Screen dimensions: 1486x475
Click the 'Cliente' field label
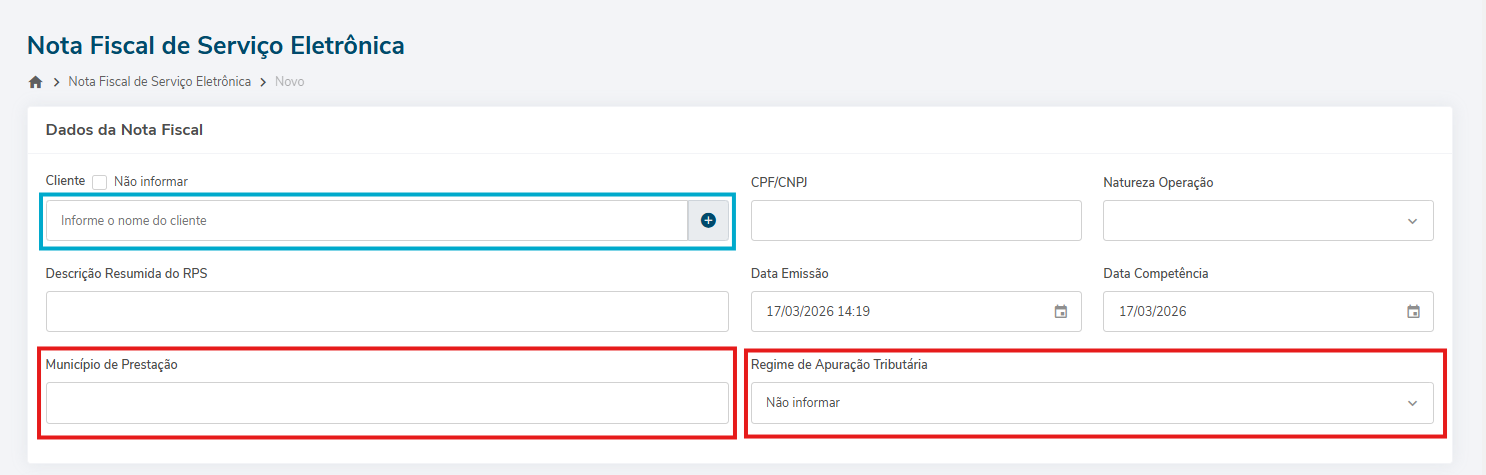[65, 181]
